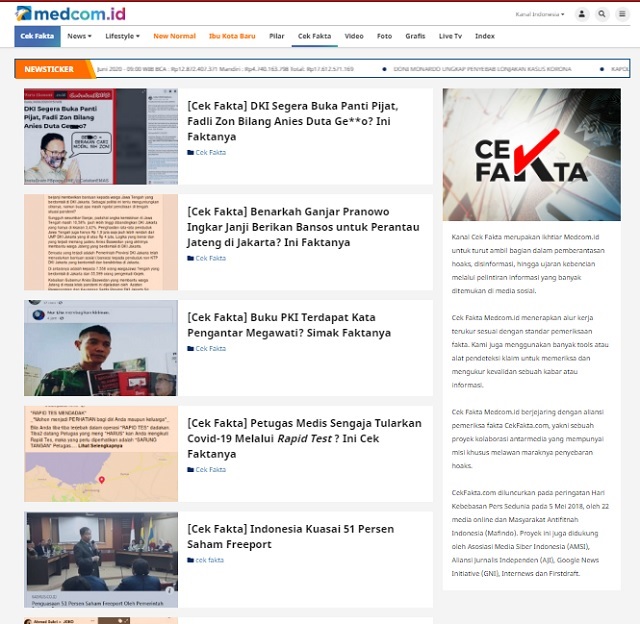Click folder icon under Buku PKI article

pyautogui.click(x=190, y=349)
